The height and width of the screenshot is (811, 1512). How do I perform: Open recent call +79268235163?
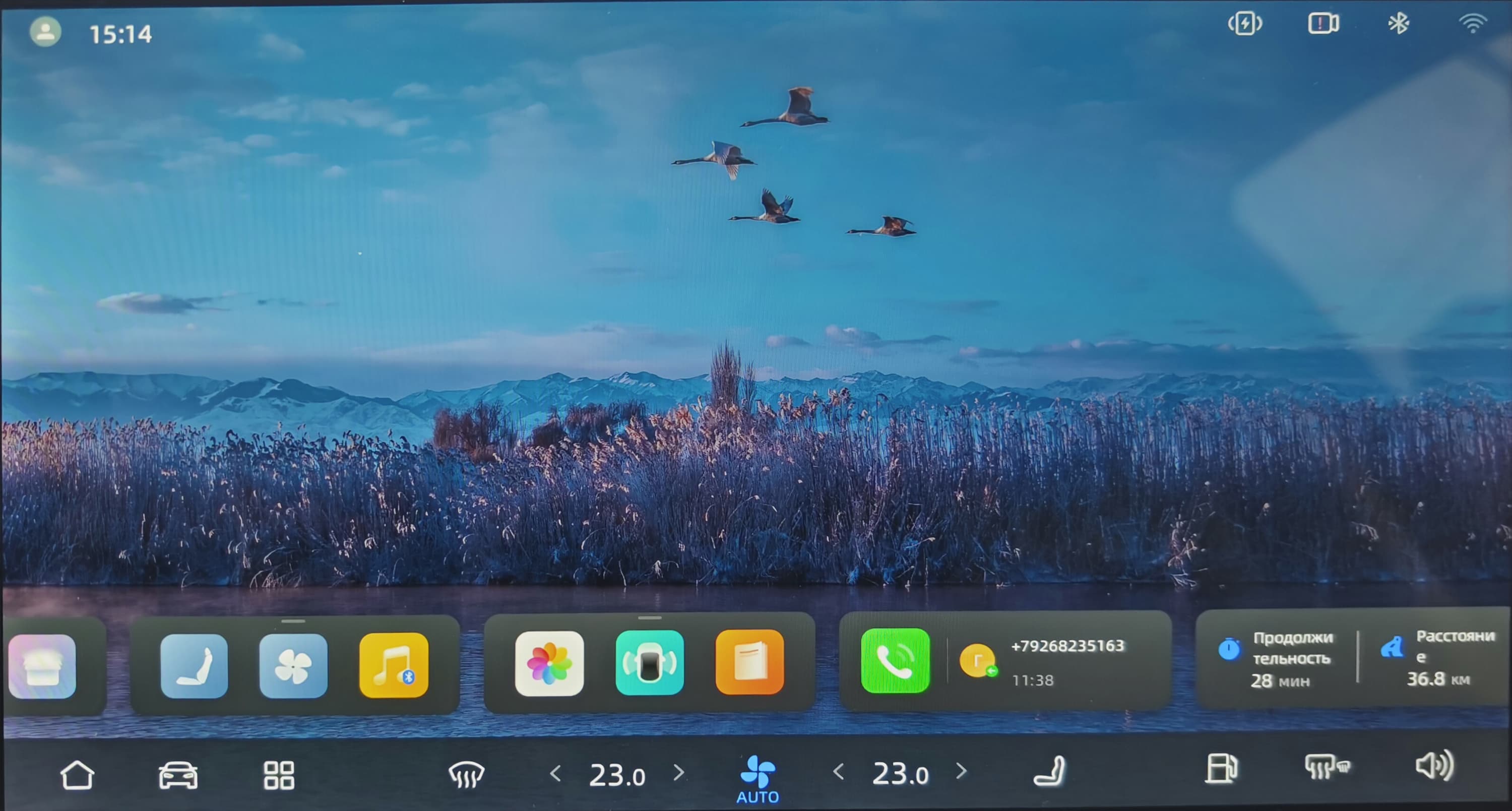pos(1066,646)
